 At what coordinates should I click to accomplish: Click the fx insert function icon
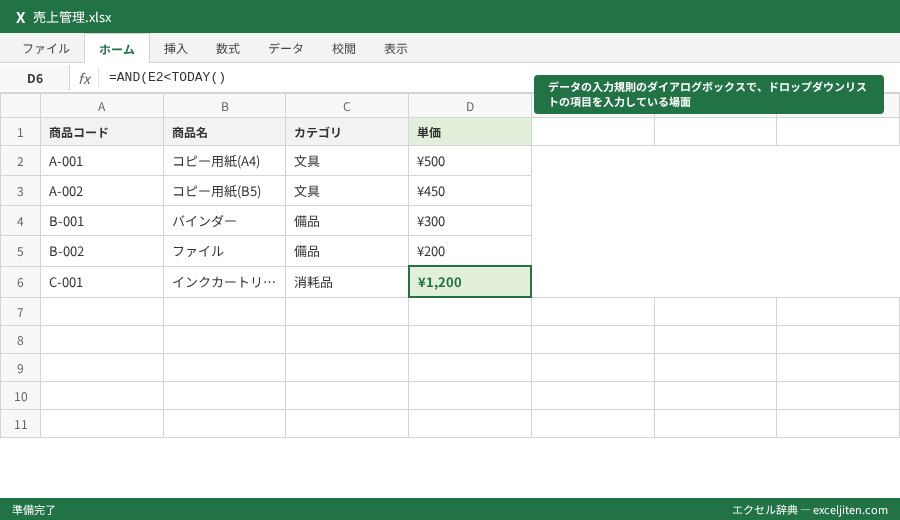84,78
